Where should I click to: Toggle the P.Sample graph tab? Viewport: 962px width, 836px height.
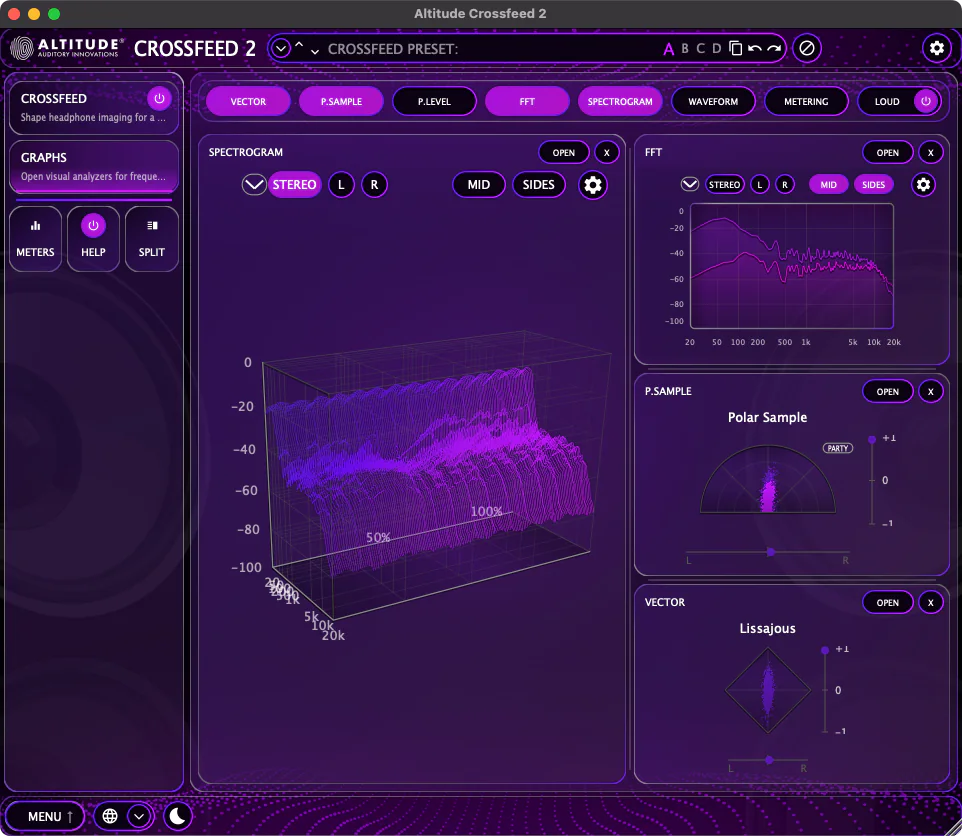pyautogui.click(x=341, y=101)
